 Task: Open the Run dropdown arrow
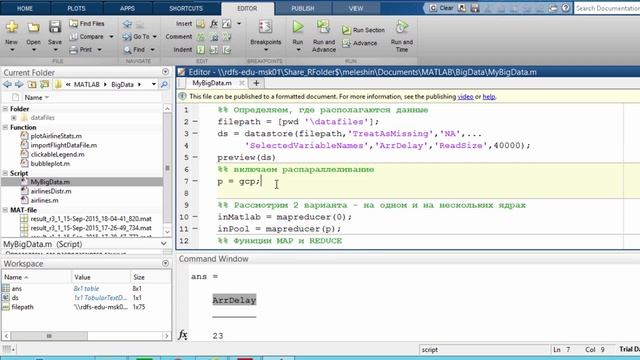[x=298, y=50]
